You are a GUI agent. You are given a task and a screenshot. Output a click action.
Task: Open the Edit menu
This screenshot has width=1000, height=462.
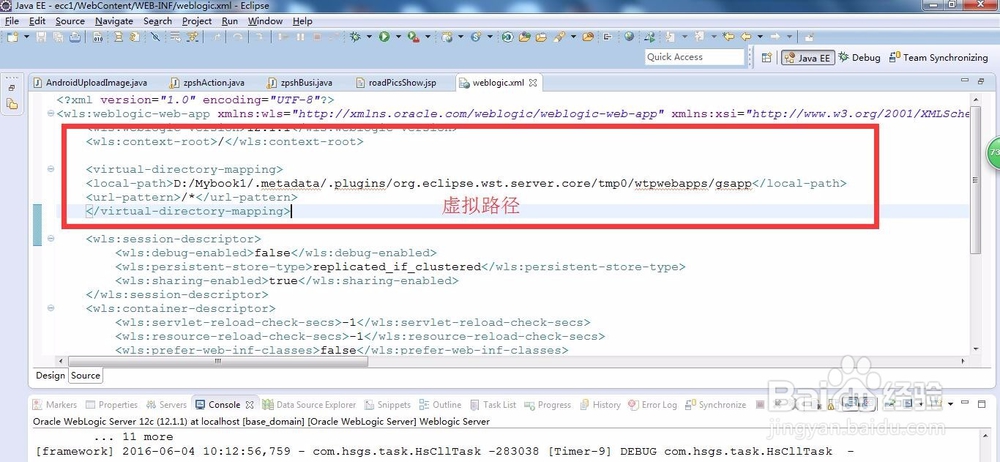(37, 21)
